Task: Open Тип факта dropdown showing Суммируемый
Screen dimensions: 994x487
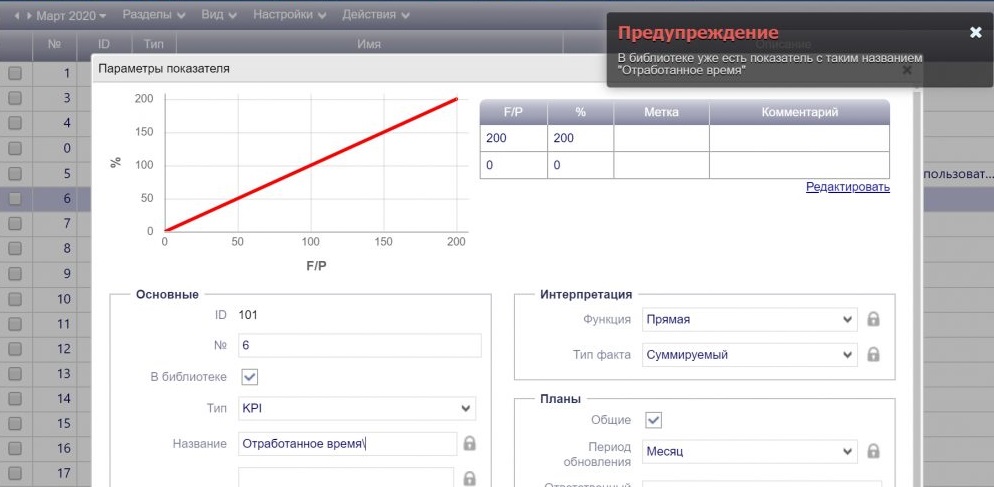Action: [749, 354]
